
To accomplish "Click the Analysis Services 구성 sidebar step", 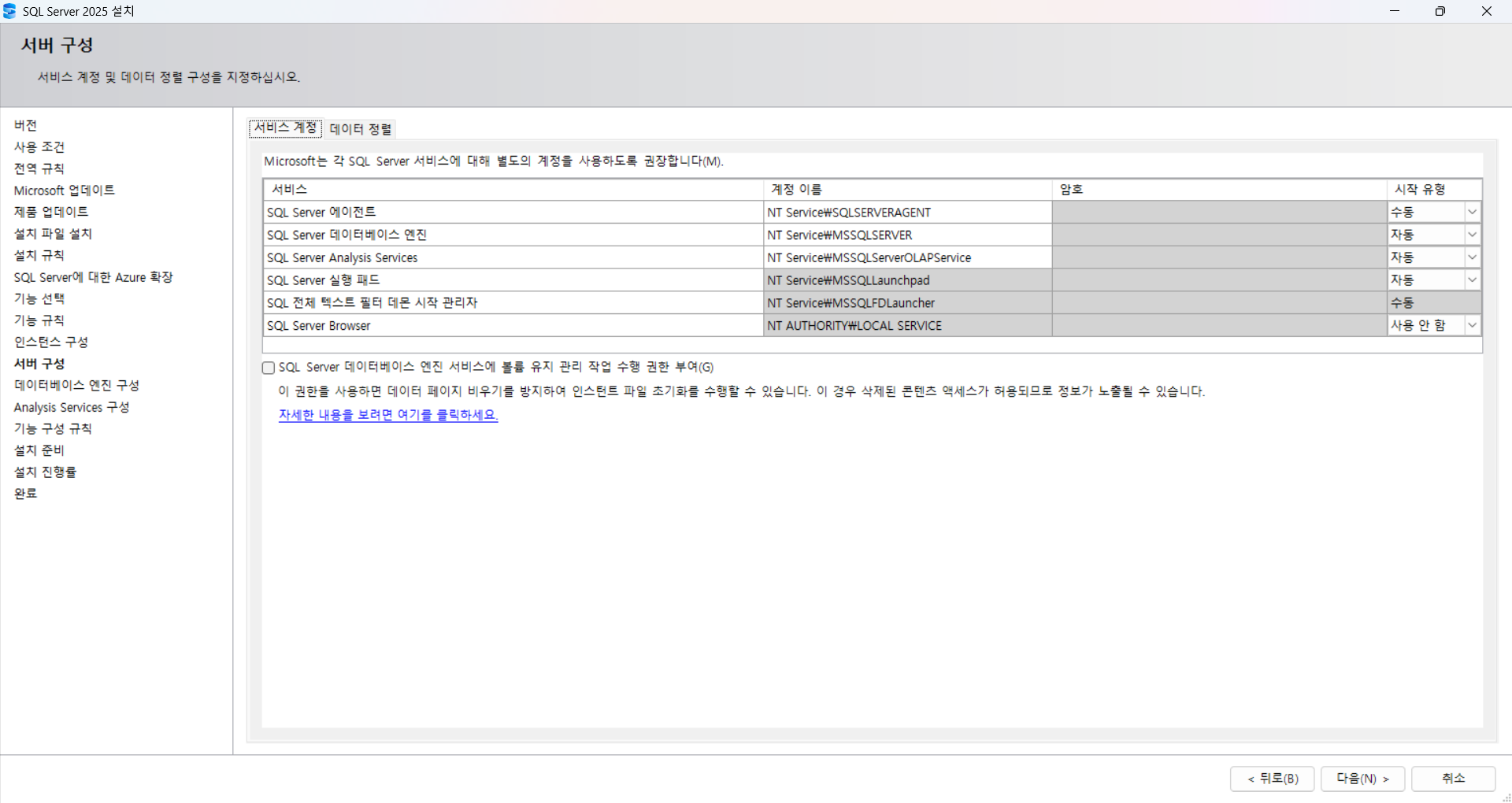I will [72, 407].
